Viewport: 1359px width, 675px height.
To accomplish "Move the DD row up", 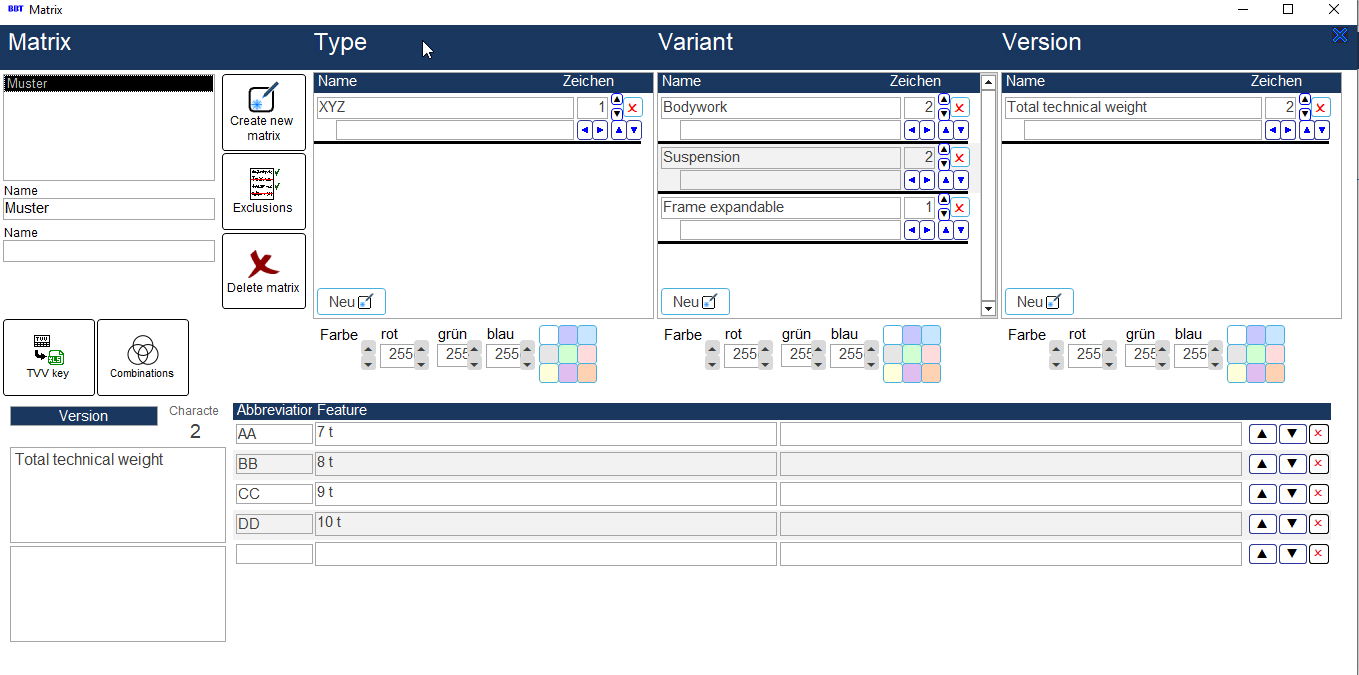I will point(1263,524).
